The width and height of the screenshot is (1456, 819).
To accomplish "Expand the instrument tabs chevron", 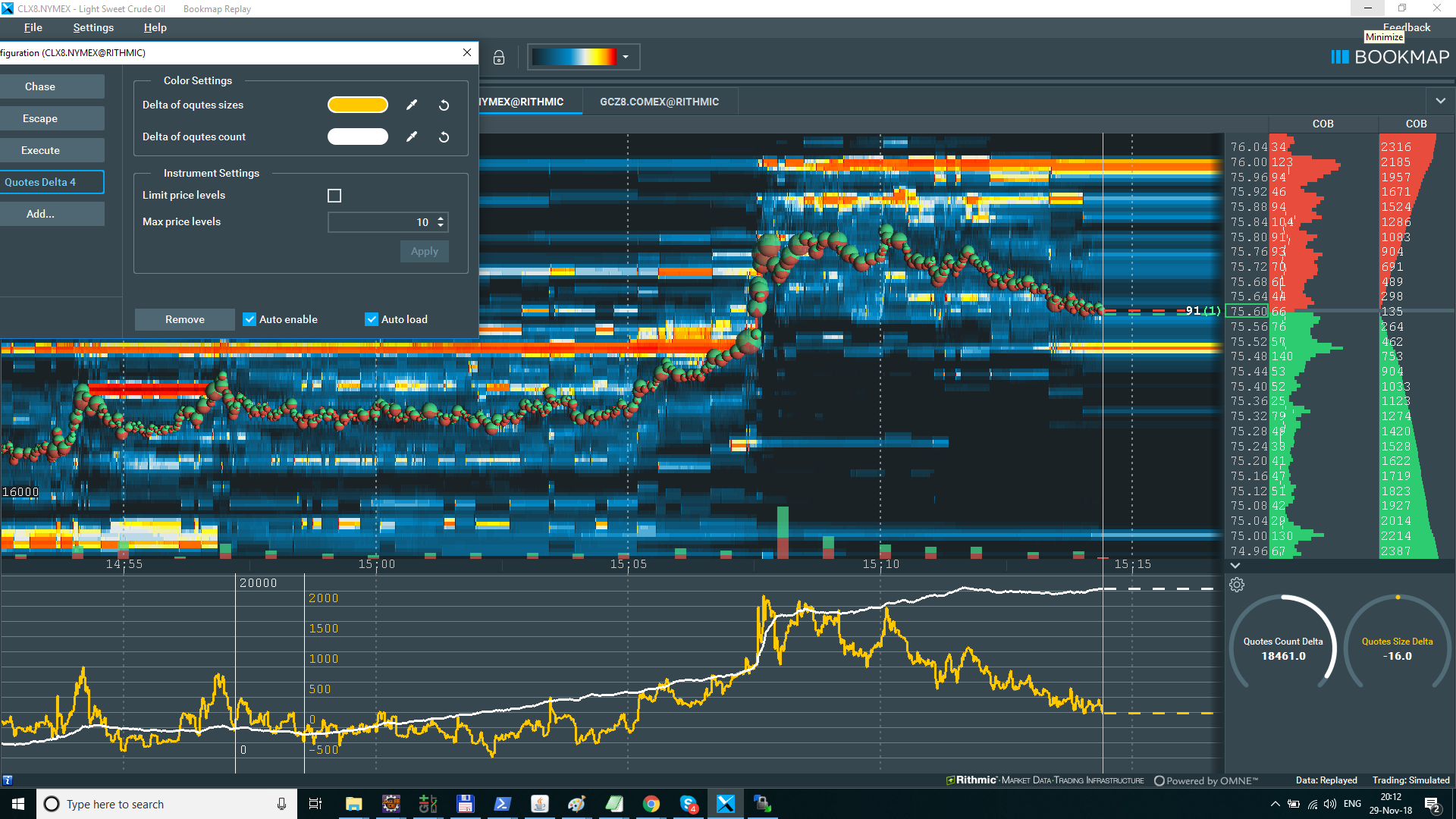I will coord(1440,101).
